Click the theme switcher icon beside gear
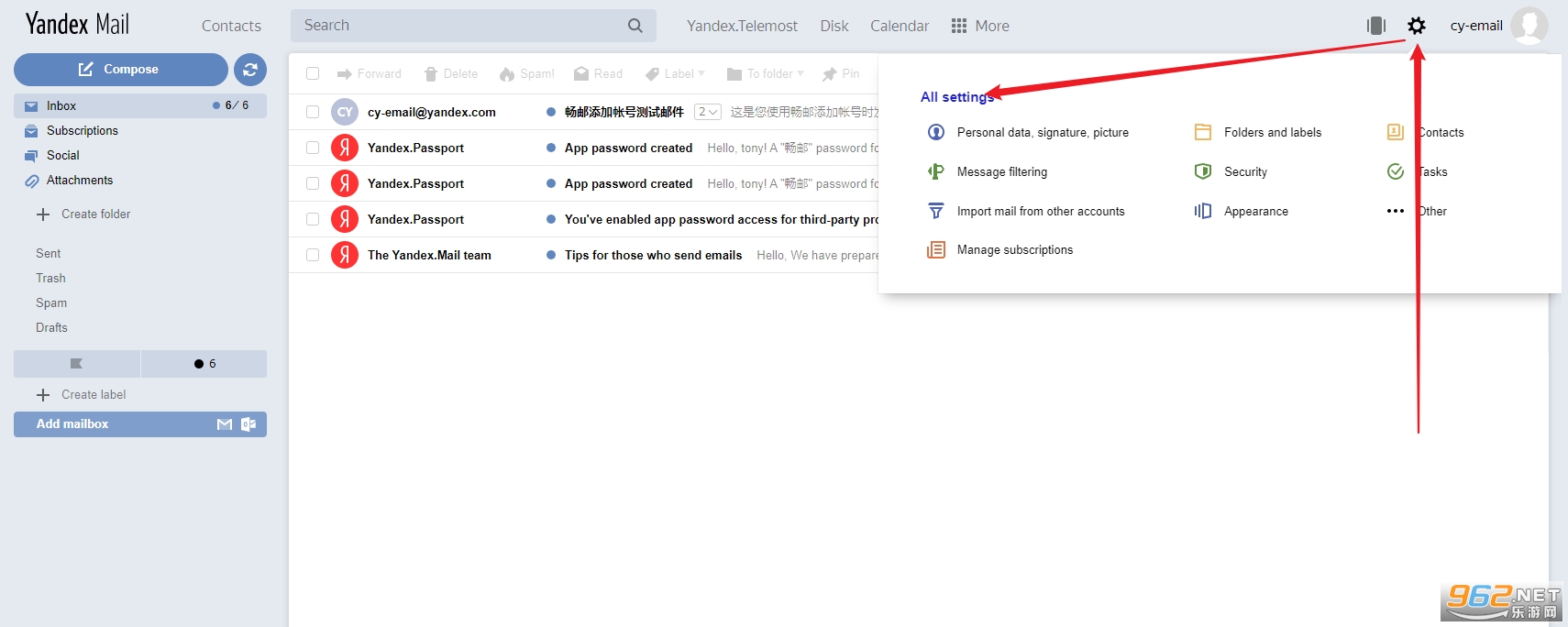This screenshot has width=1568, height=627. click(x=1376, y=26)
